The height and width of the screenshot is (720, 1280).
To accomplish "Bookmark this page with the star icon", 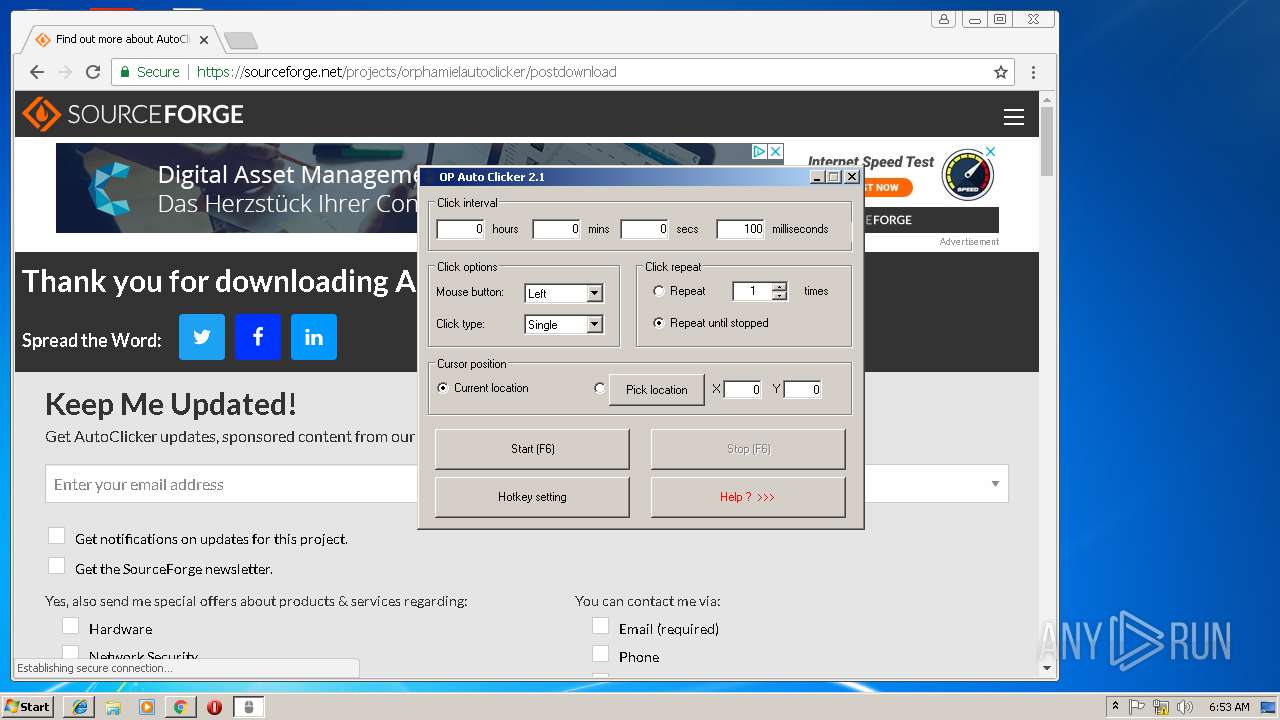I will pos(1000,72).
